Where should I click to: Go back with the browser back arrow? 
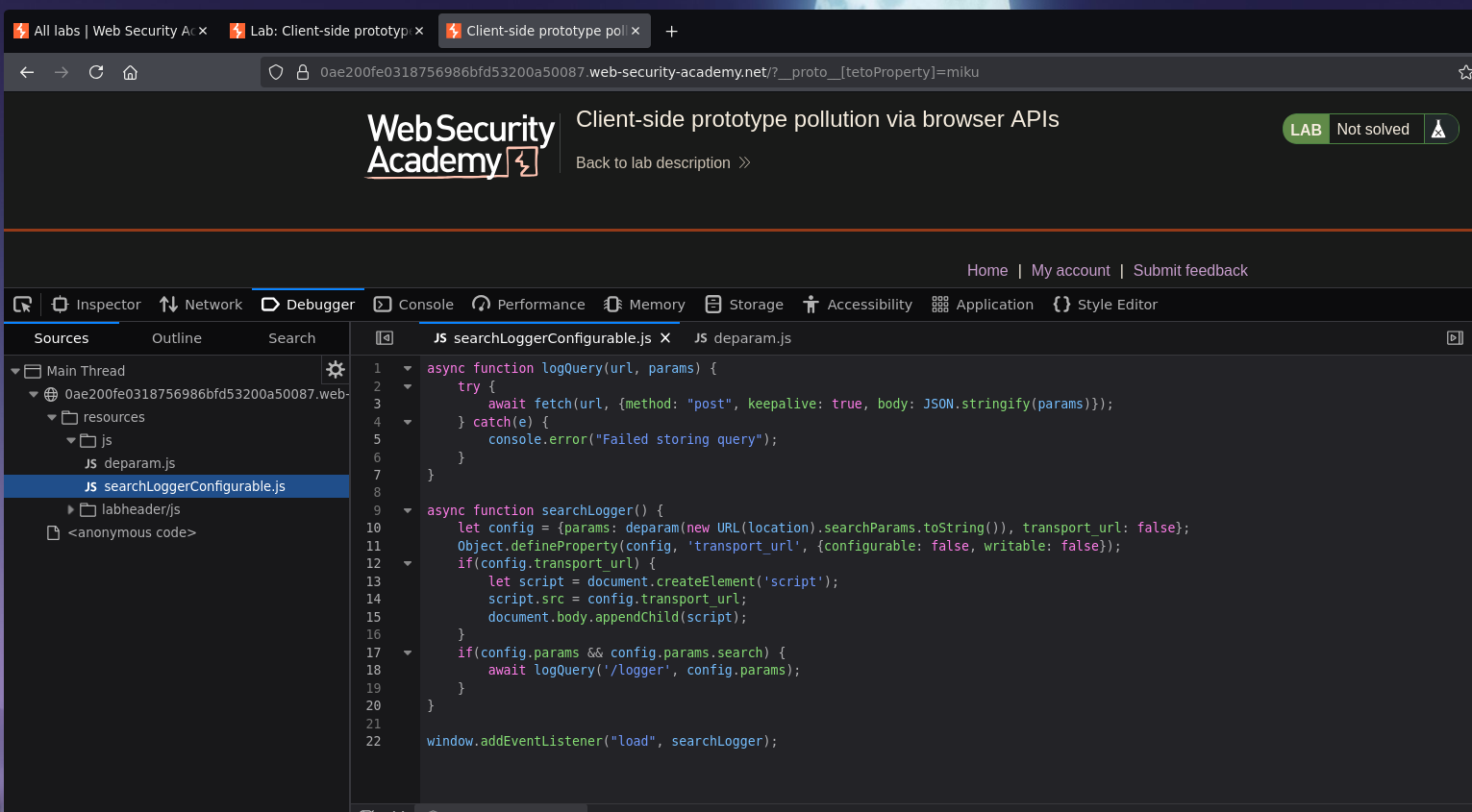pyautogui.click(x=27, y=72)
